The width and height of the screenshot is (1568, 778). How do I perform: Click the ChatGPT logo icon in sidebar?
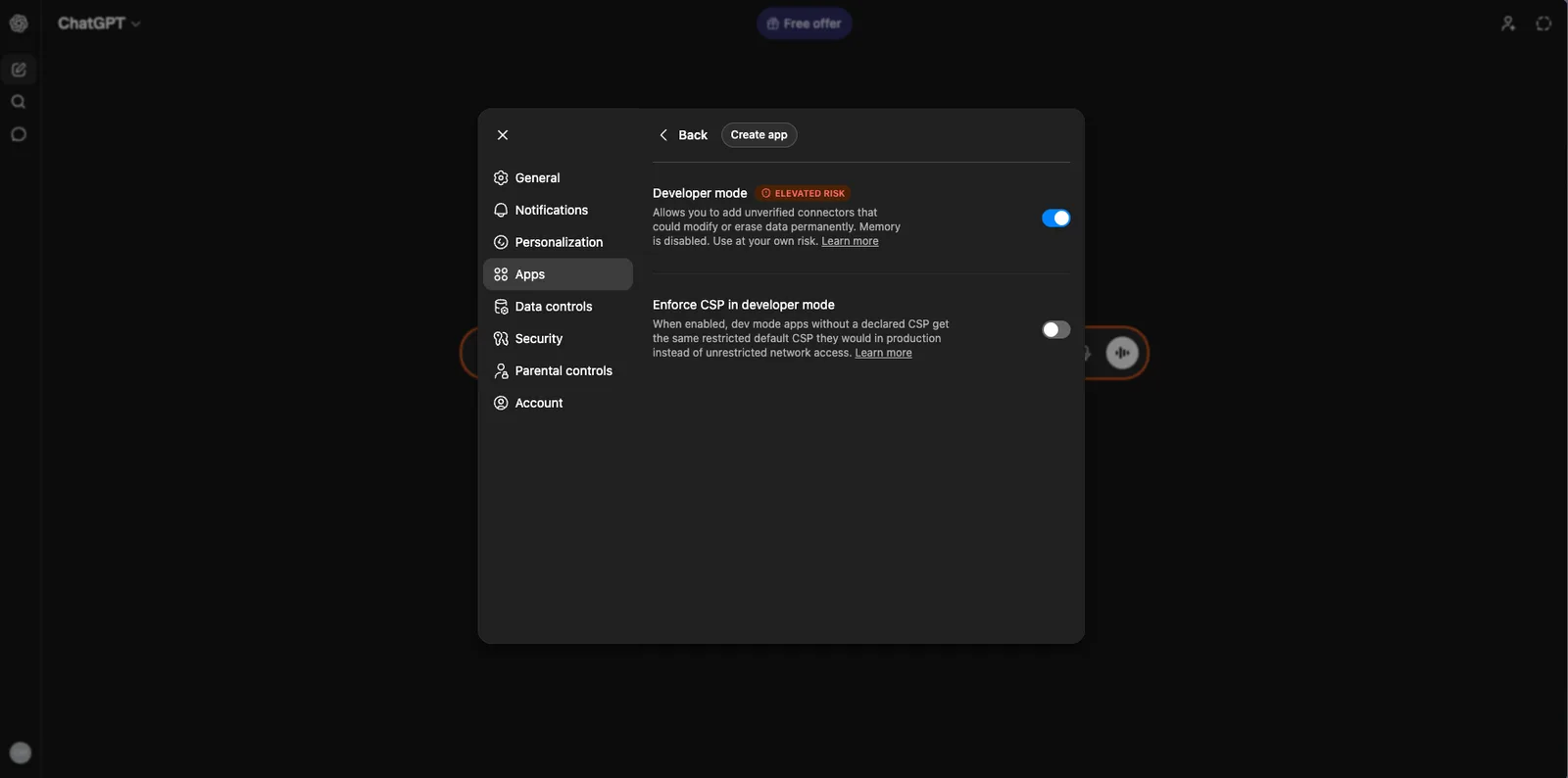coord(19,24)
